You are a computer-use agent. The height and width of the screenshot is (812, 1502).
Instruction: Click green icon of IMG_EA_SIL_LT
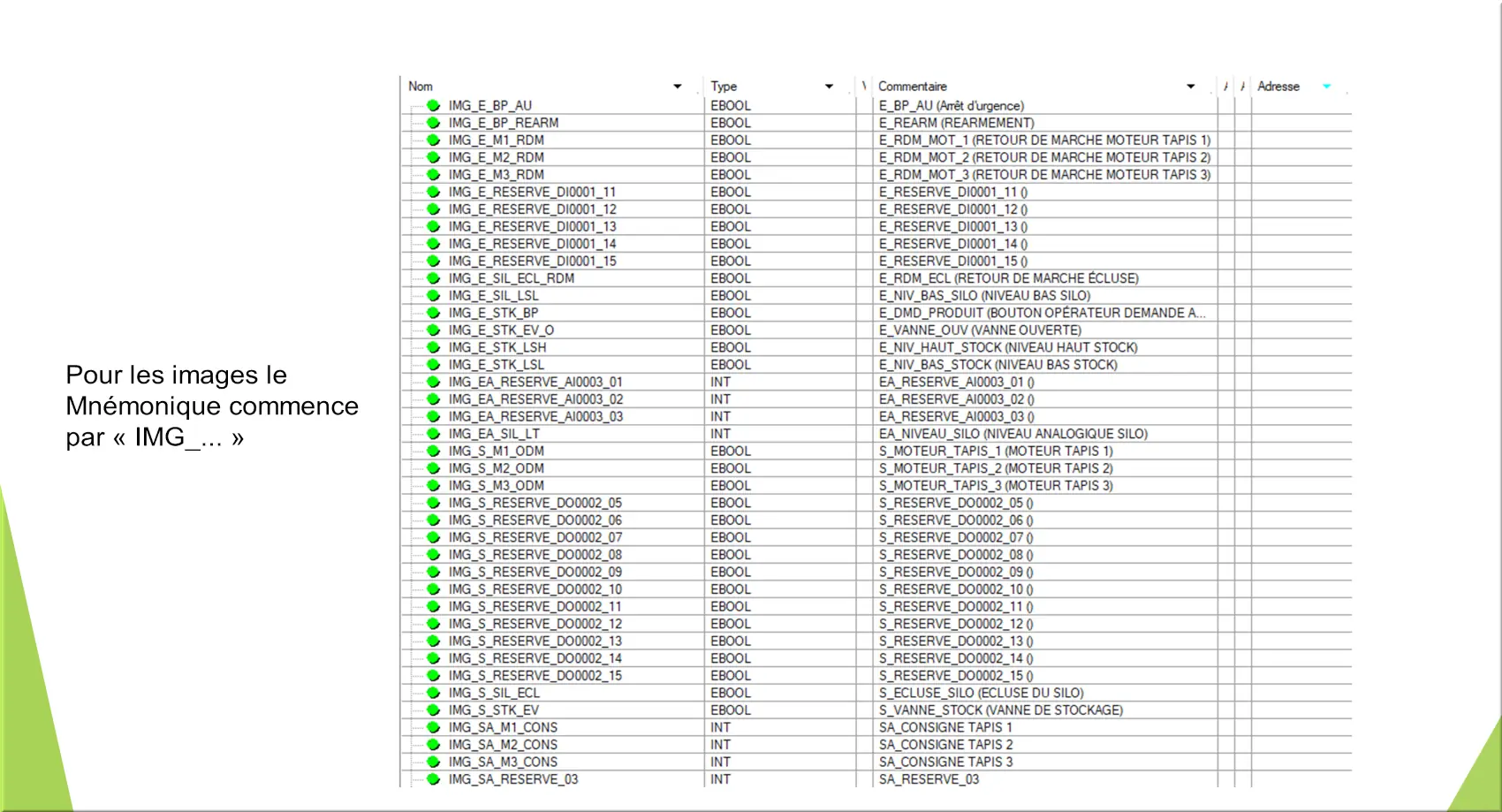click(433, 434)
